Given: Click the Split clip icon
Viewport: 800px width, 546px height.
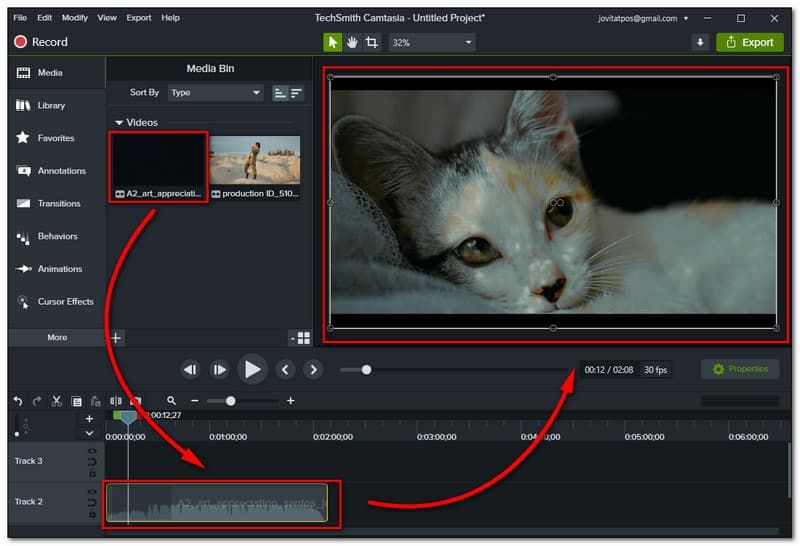Looking at the screenshot, I should (116, 400).
